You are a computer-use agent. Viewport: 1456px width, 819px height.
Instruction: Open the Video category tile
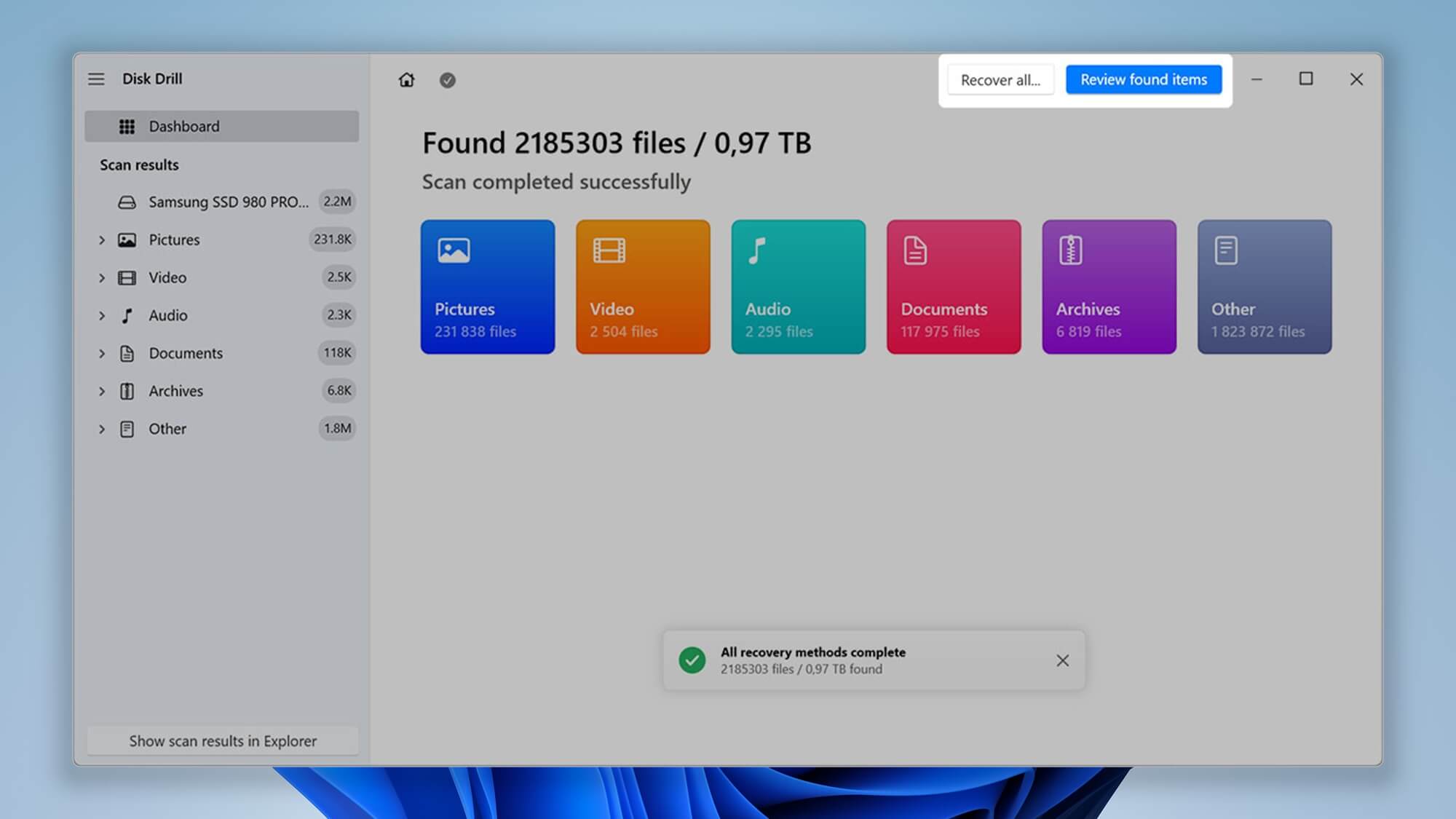(643, 287)
